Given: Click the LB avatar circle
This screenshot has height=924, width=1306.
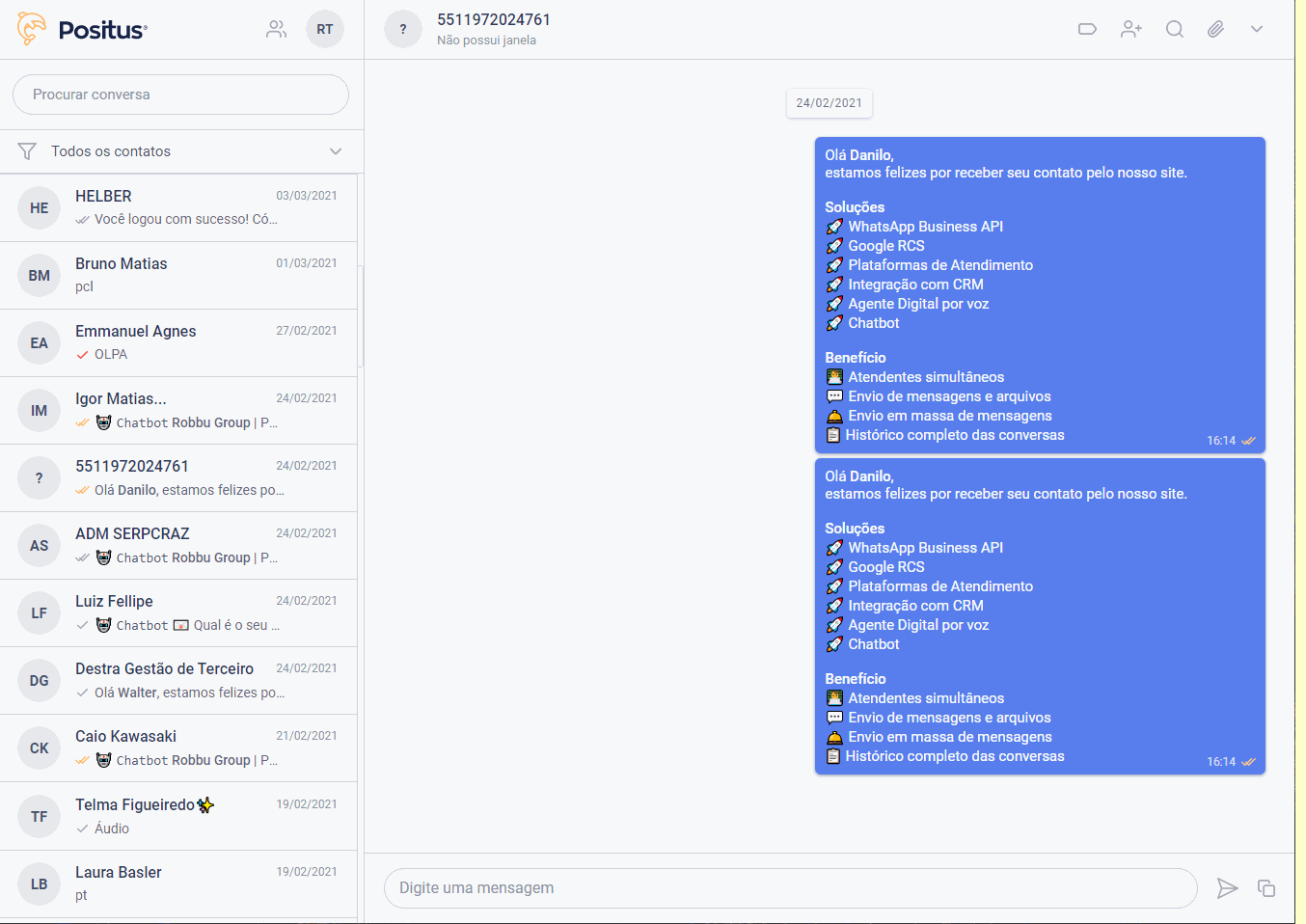Looking at the screenshot, I should [x=39, y=884].
